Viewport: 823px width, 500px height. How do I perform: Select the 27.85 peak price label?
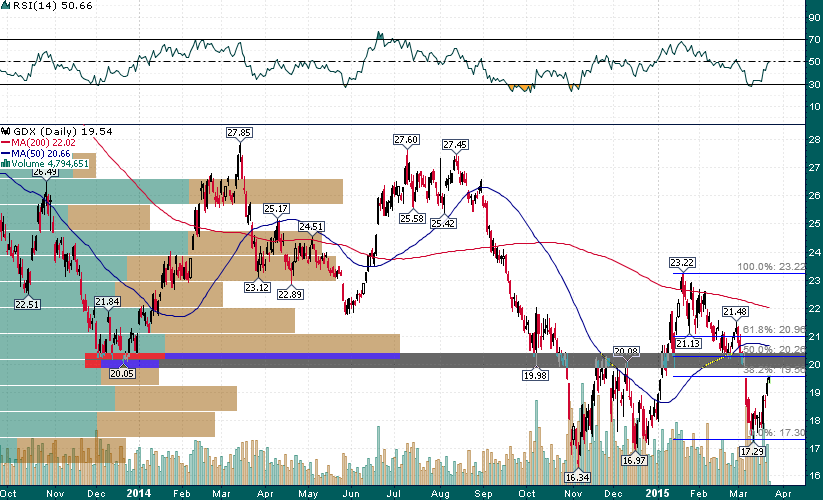click(239, 133)
